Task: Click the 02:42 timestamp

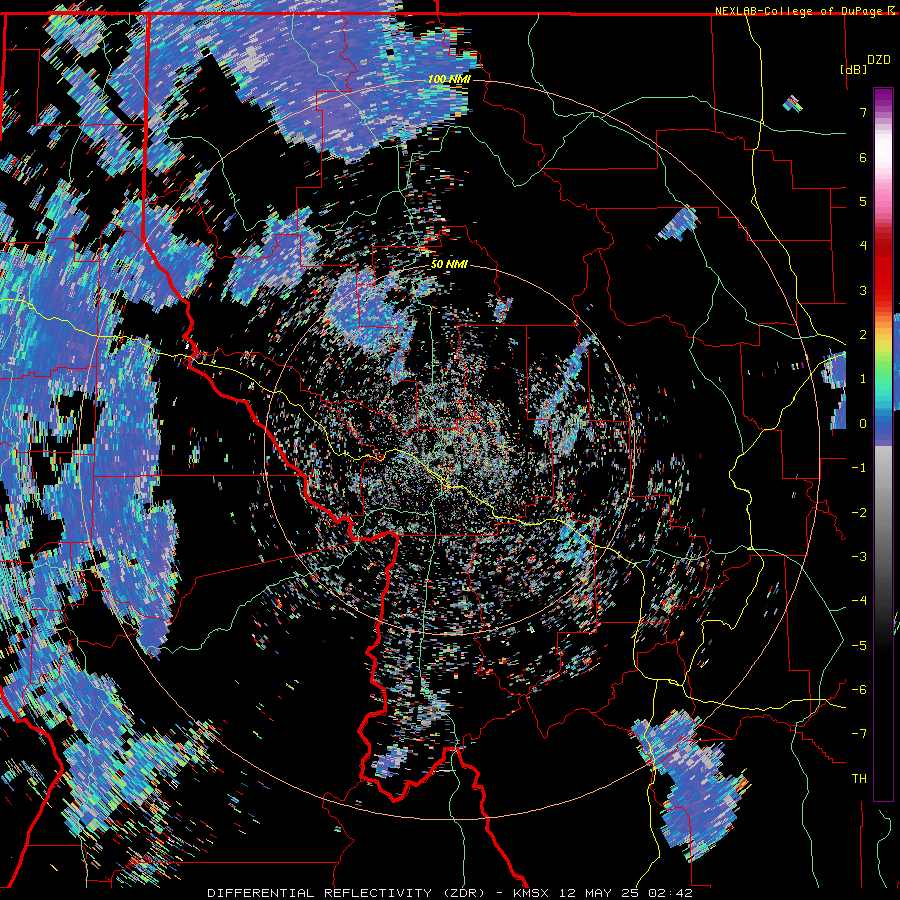Action: tap(670, 893)
